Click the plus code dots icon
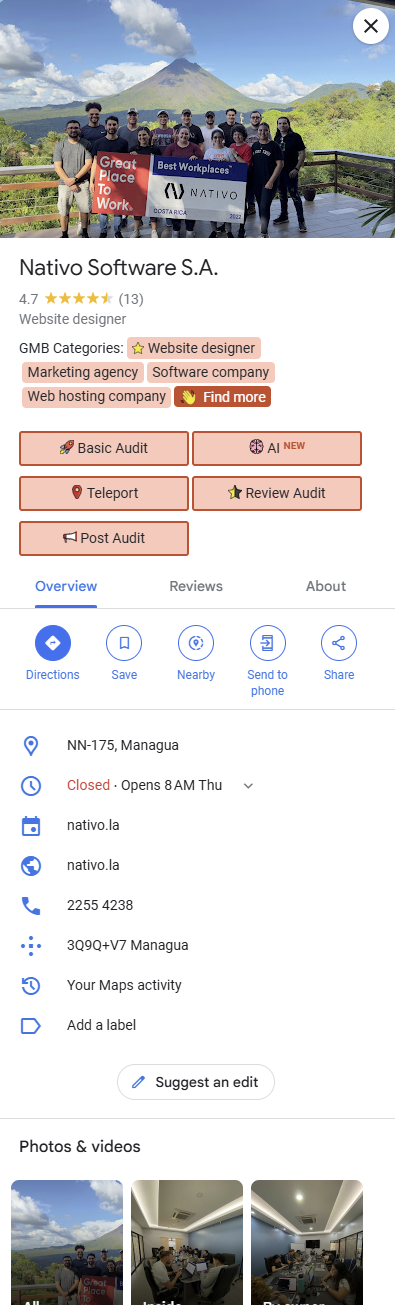This screenshot has height=1305, width=395. click(x=31, y=945)
